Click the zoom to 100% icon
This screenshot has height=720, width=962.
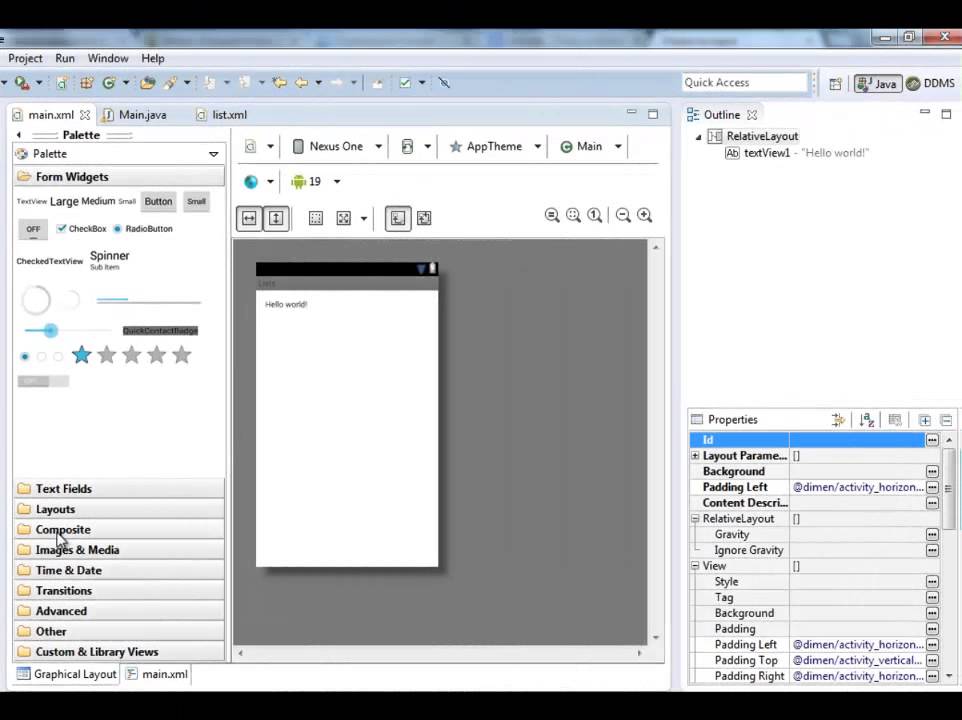[595, 215]
